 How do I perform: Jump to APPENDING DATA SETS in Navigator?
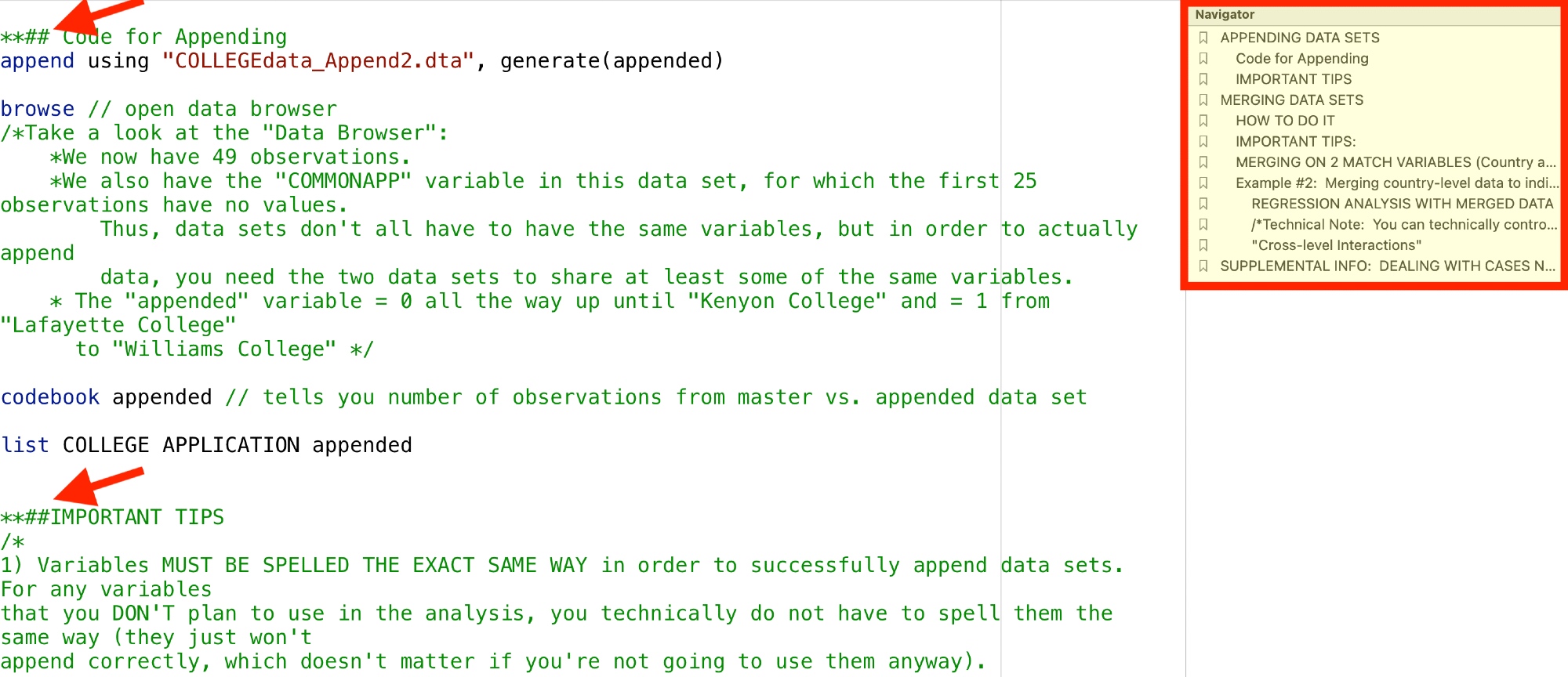[1299, 38]
